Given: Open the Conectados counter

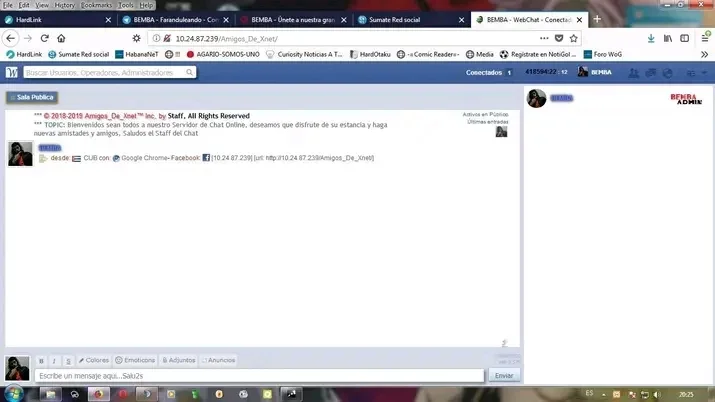Looking at the screenshot, I should point(488,72).
